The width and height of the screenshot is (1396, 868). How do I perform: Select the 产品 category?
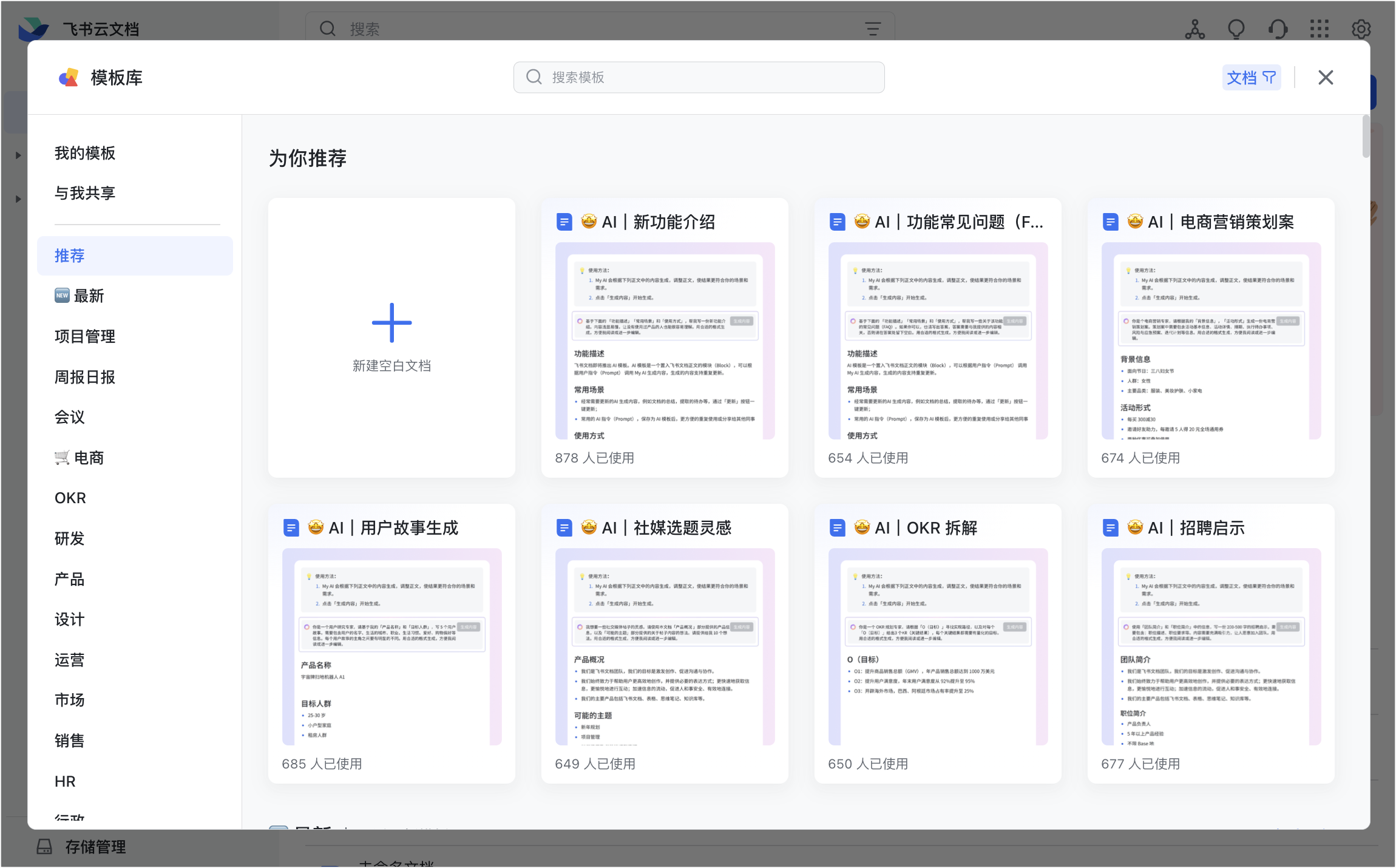coord(135,579)
